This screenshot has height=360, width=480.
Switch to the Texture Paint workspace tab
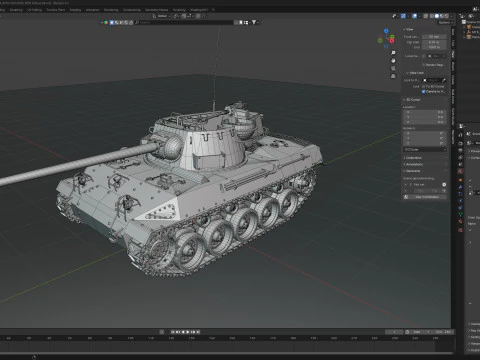(56, 10)
